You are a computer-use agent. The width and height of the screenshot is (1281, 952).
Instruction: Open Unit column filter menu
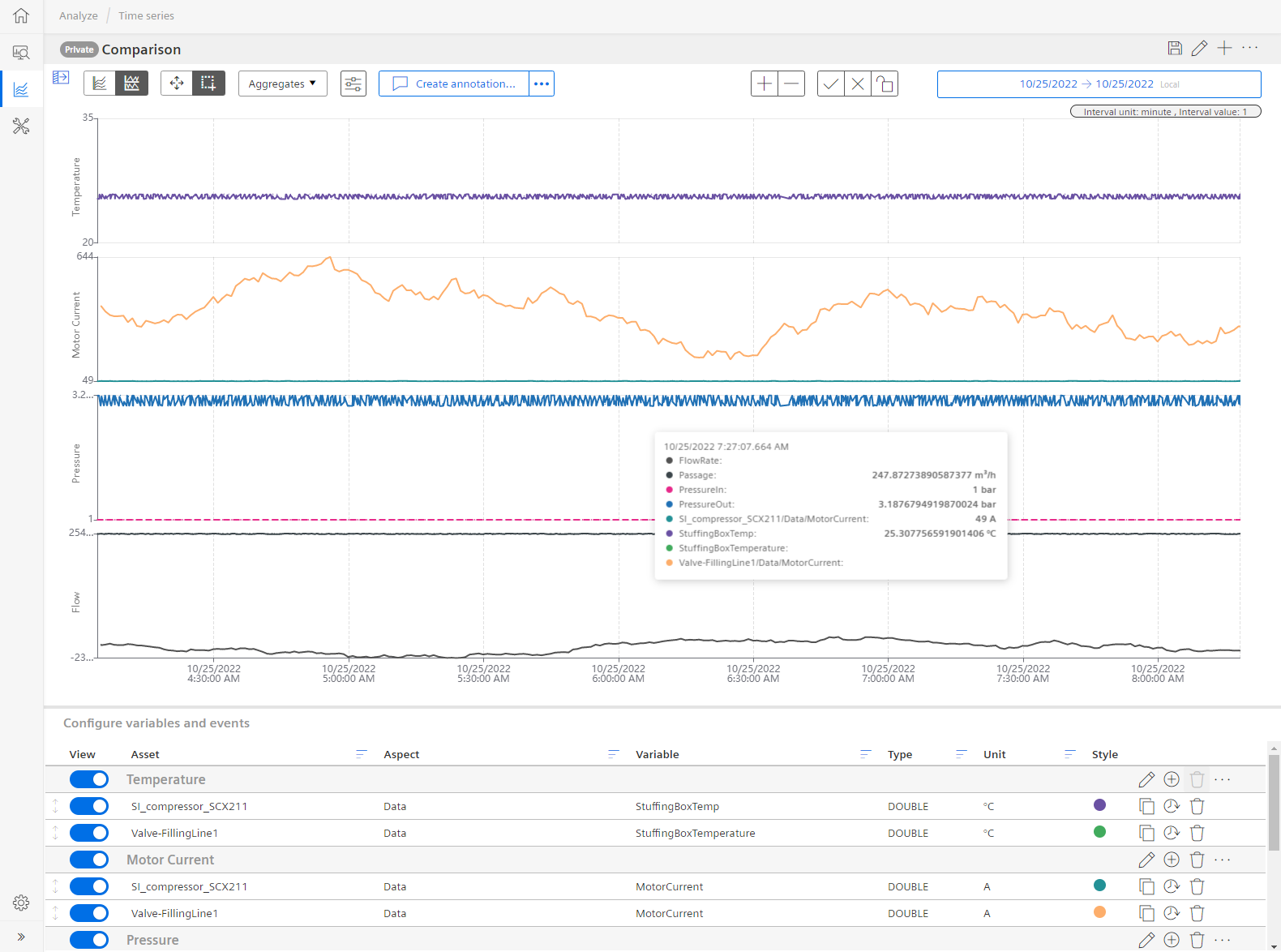[1070, 754]
